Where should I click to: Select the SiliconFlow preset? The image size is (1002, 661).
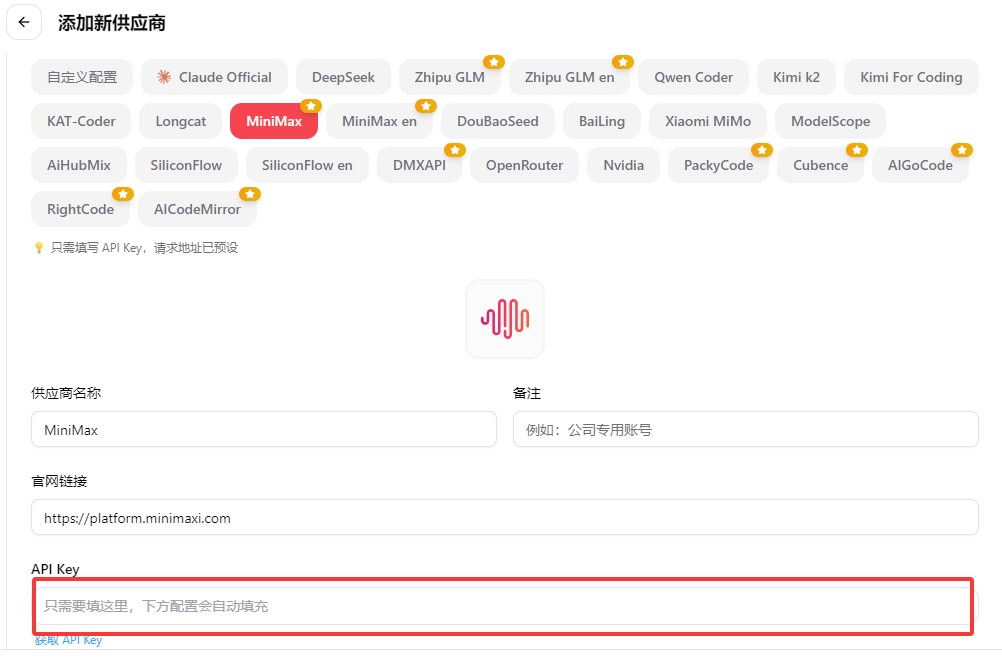(x=186, y=166)
